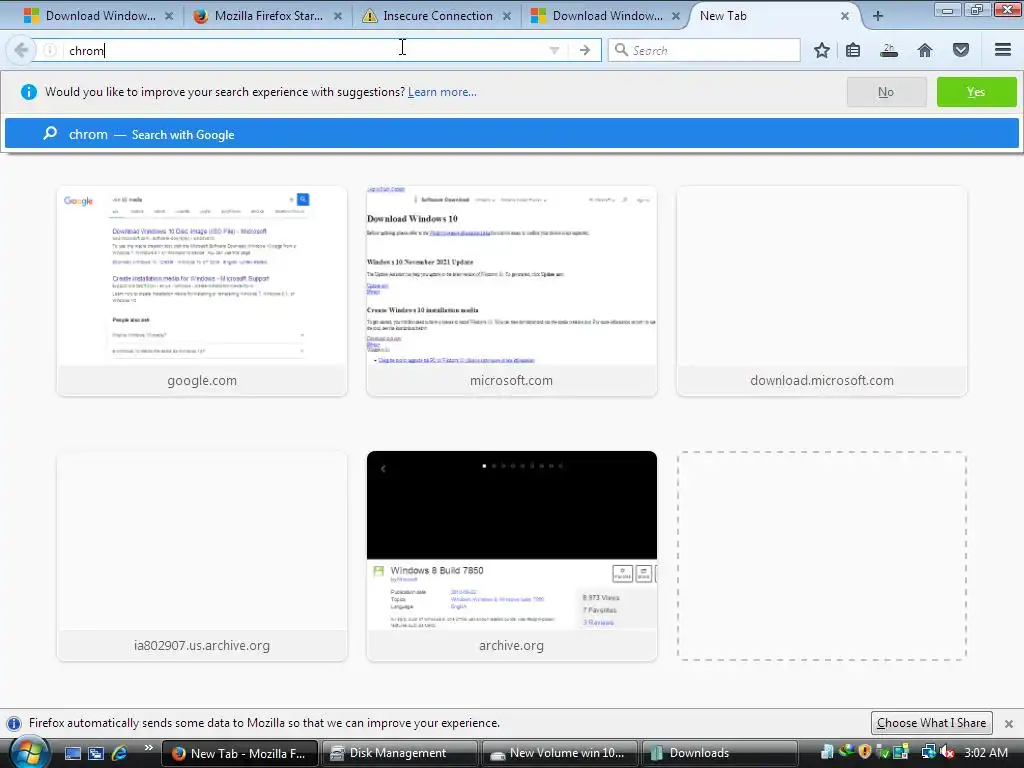Click the search magnifier icon in search box

[621, 50]
